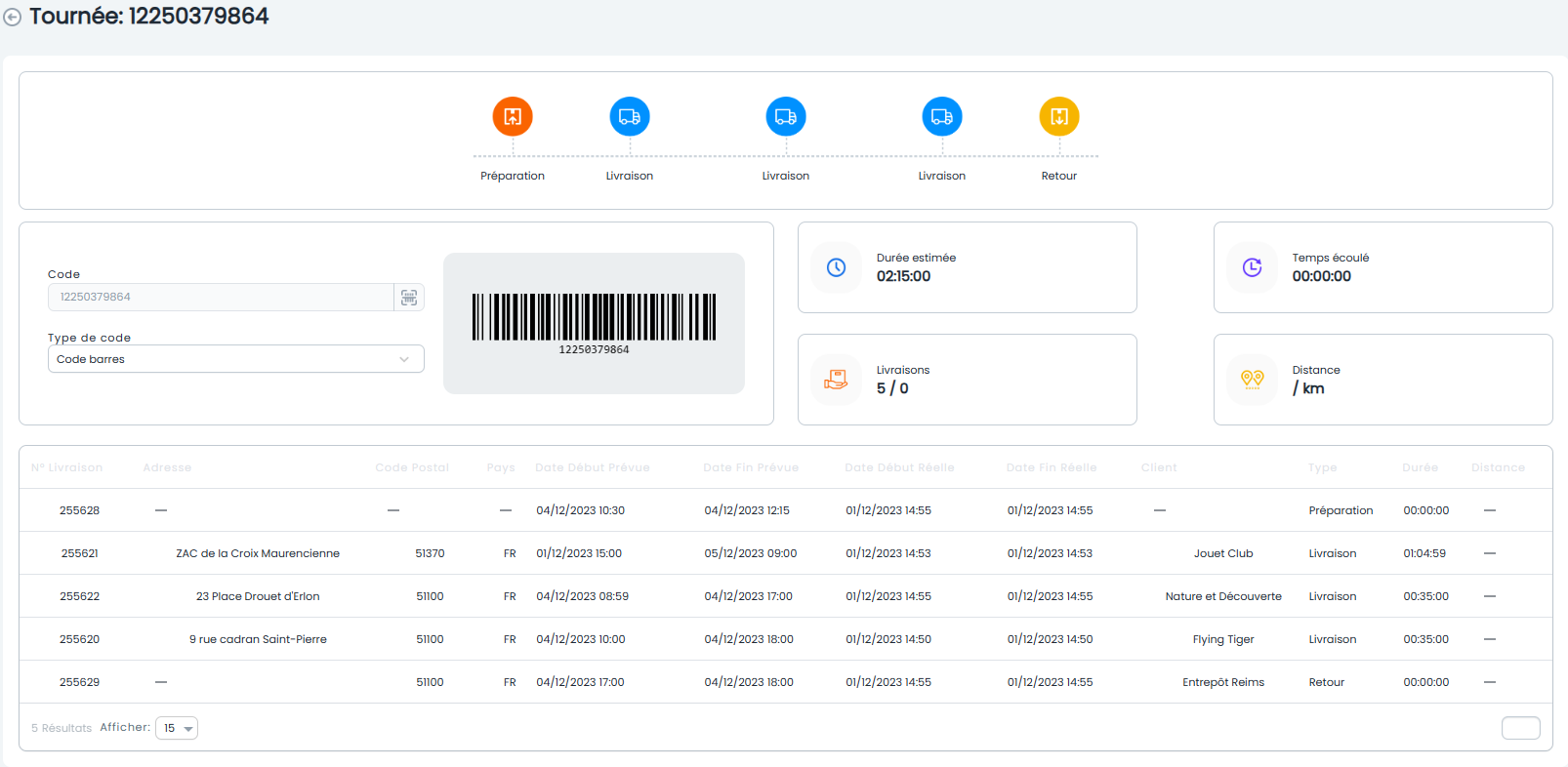The height and width of the screenshot is (767, 1568).
Task: Click the Code input field 12250379864
Action: pyautogui.click(x=221, y=298)
